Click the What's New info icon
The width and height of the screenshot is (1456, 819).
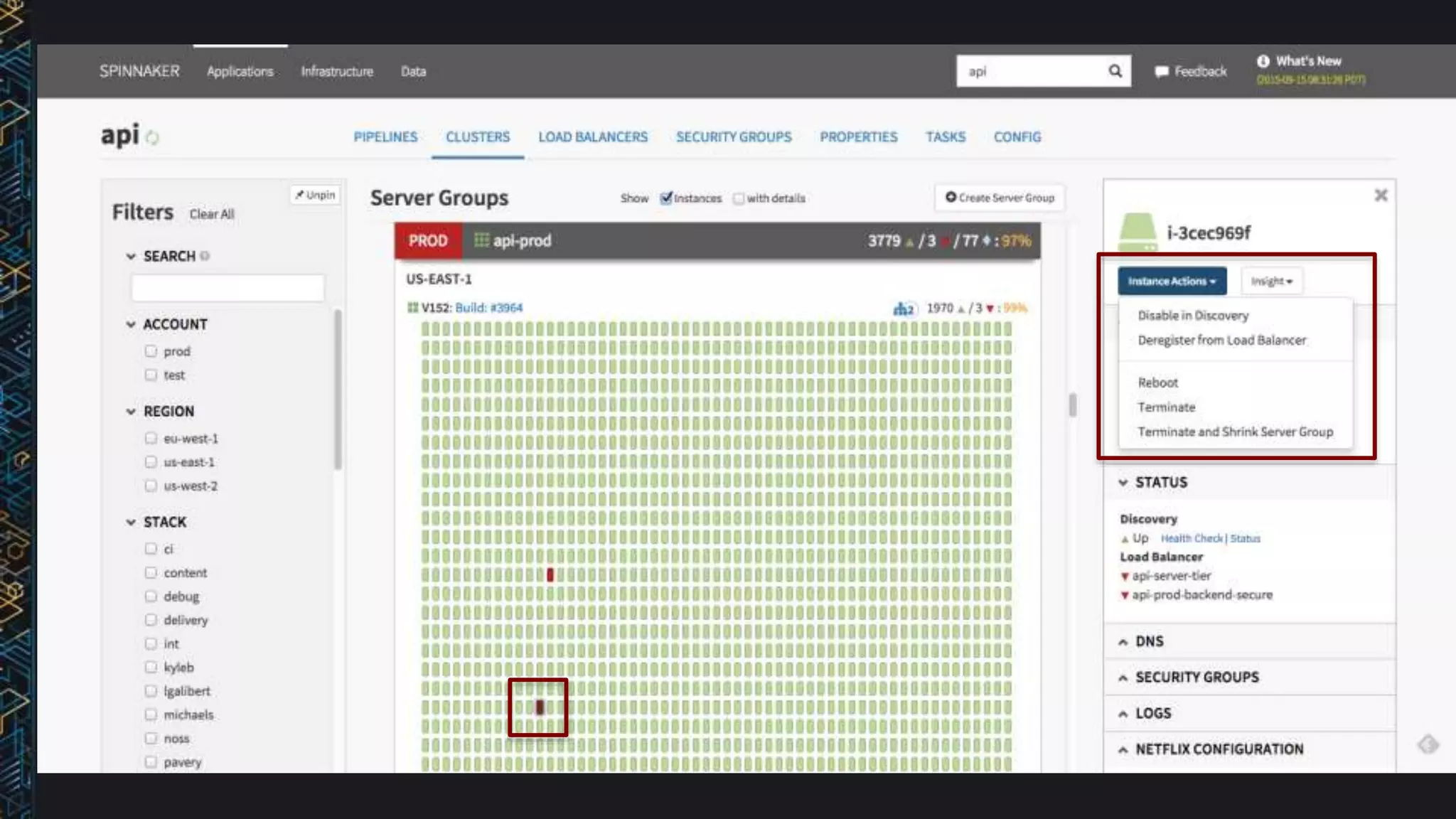[x=1263, y=61]
